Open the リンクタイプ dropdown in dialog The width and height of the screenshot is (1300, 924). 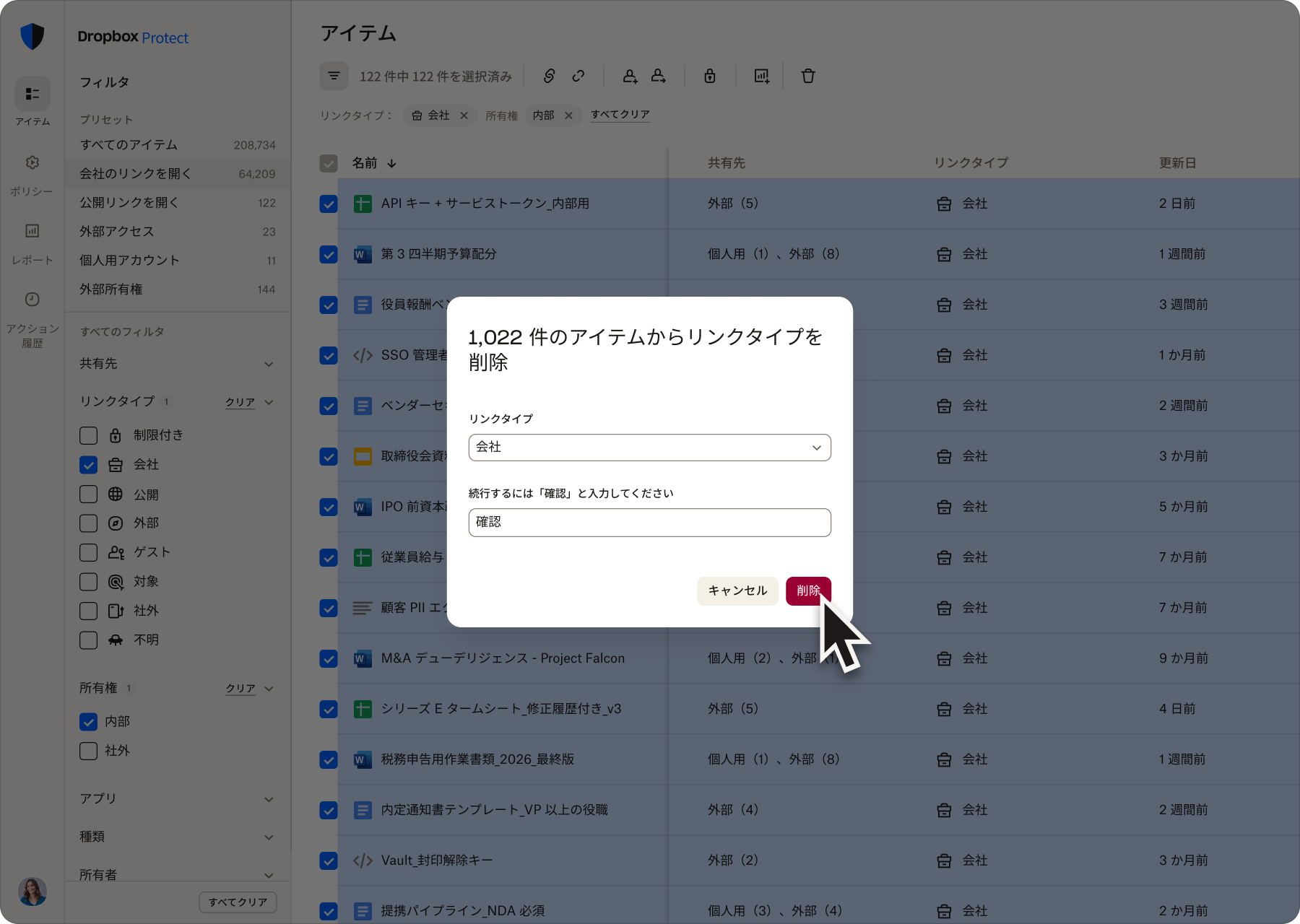coord(649,448)
